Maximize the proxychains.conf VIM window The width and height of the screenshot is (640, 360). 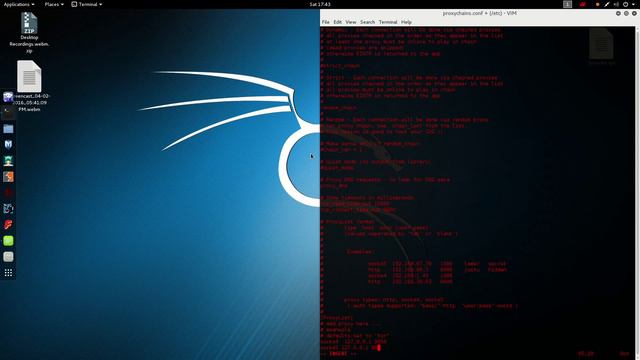(x=626, y=13)
